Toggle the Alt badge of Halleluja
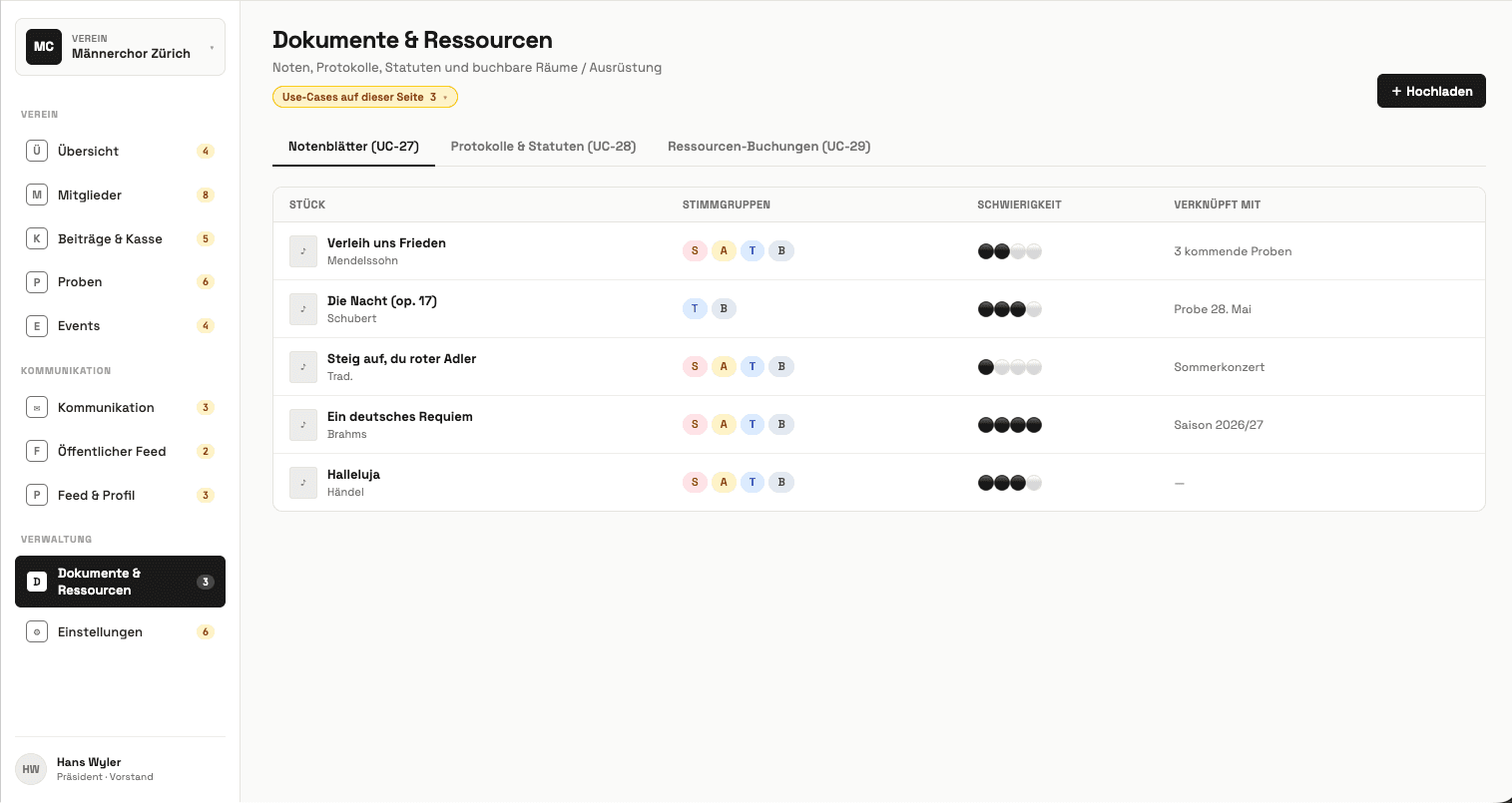This screenshot has width=1512, height=803. 724,482
